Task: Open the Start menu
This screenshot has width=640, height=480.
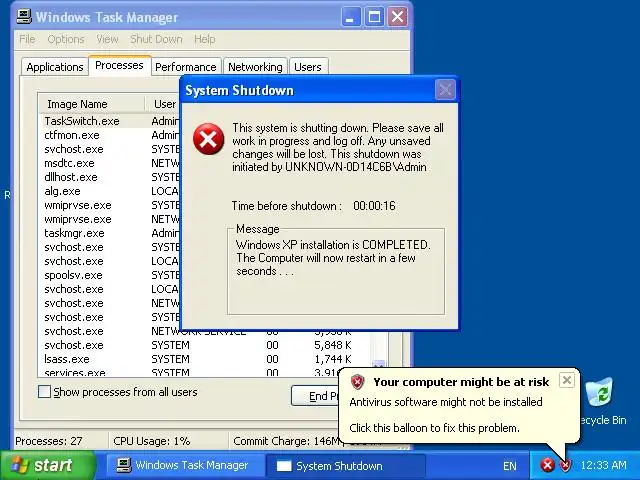Action: click(x=48, y=465)
